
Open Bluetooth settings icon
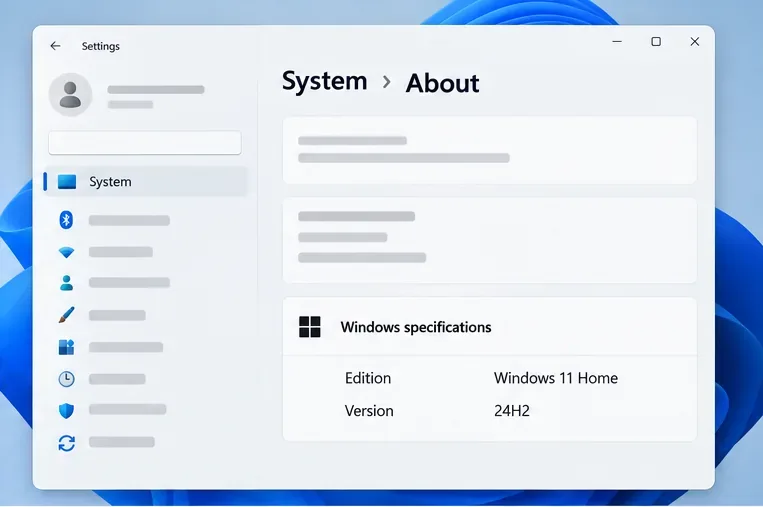(x=66, y=220)
